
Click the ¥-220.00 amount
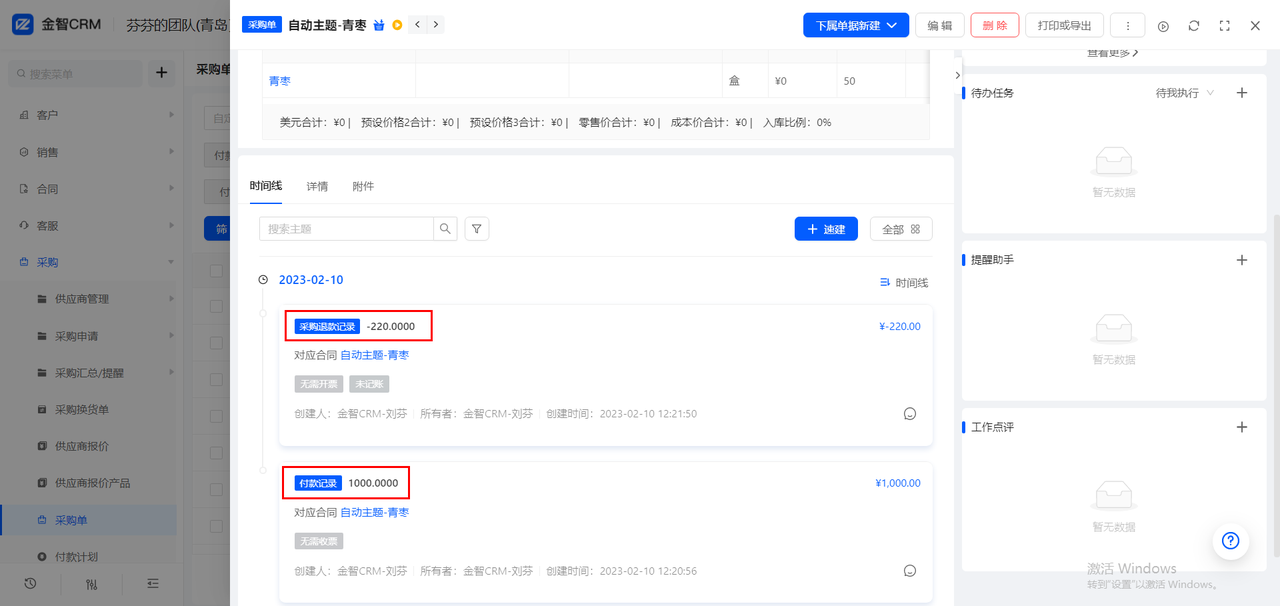899,326
